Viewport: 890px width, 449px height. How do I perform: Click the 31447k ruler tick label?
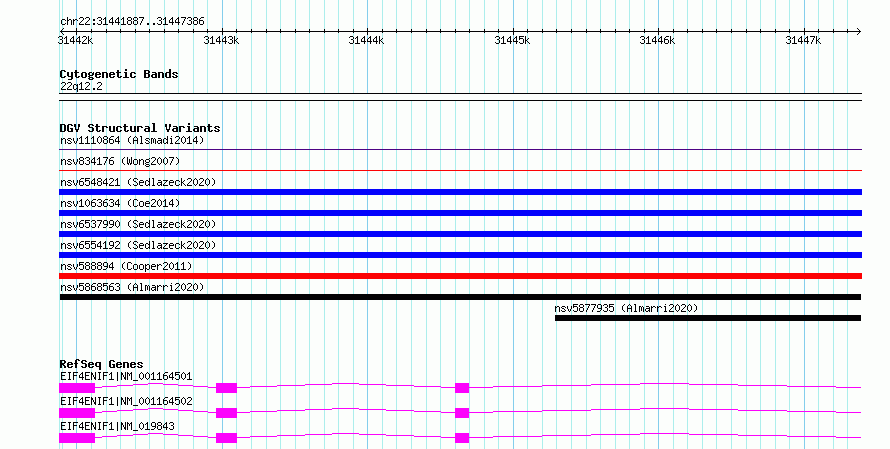pos(803,40)
